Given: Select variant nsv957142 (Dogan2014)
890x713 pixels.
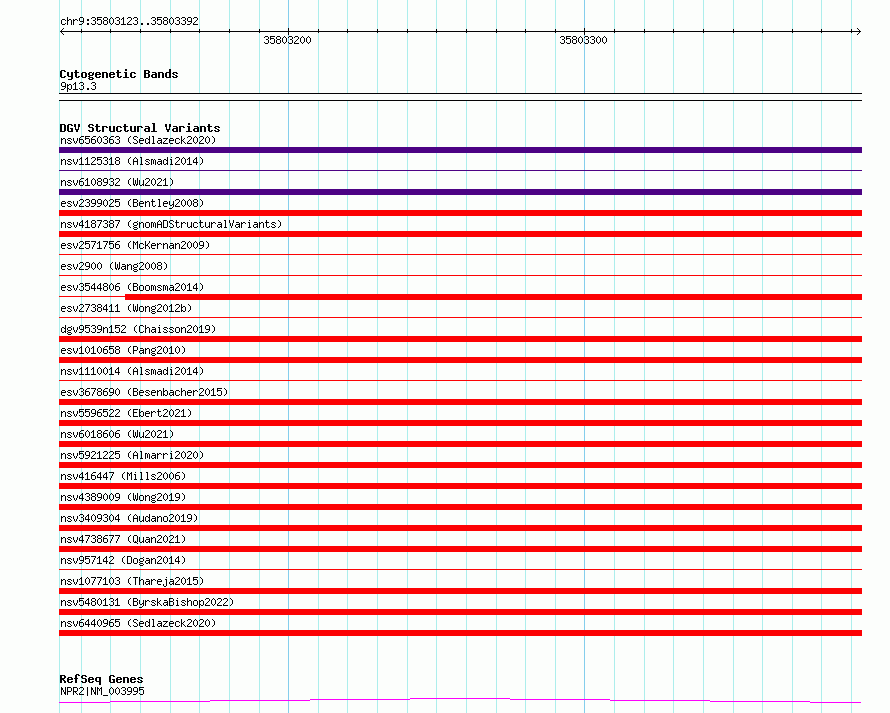Looking at the screenshot, I should [123, 560].
